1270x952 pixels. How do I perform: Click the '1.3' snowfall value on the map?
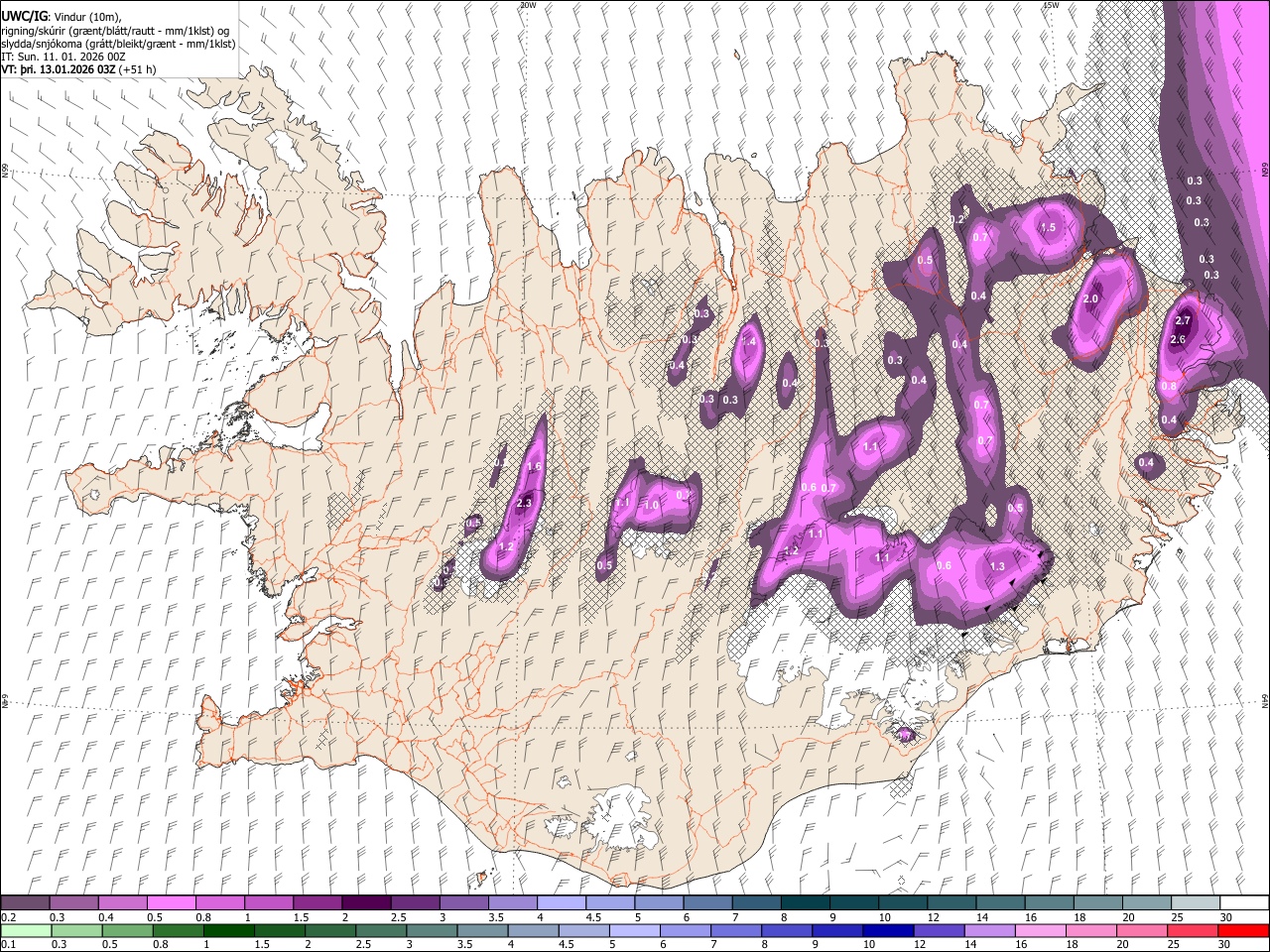pos(998,566)
